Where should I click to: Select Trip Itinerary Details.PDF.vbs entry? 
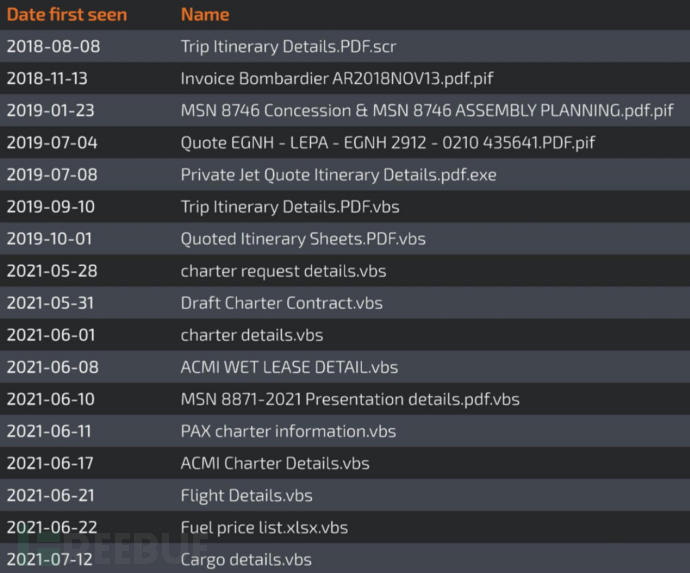(x=290, y=207)
